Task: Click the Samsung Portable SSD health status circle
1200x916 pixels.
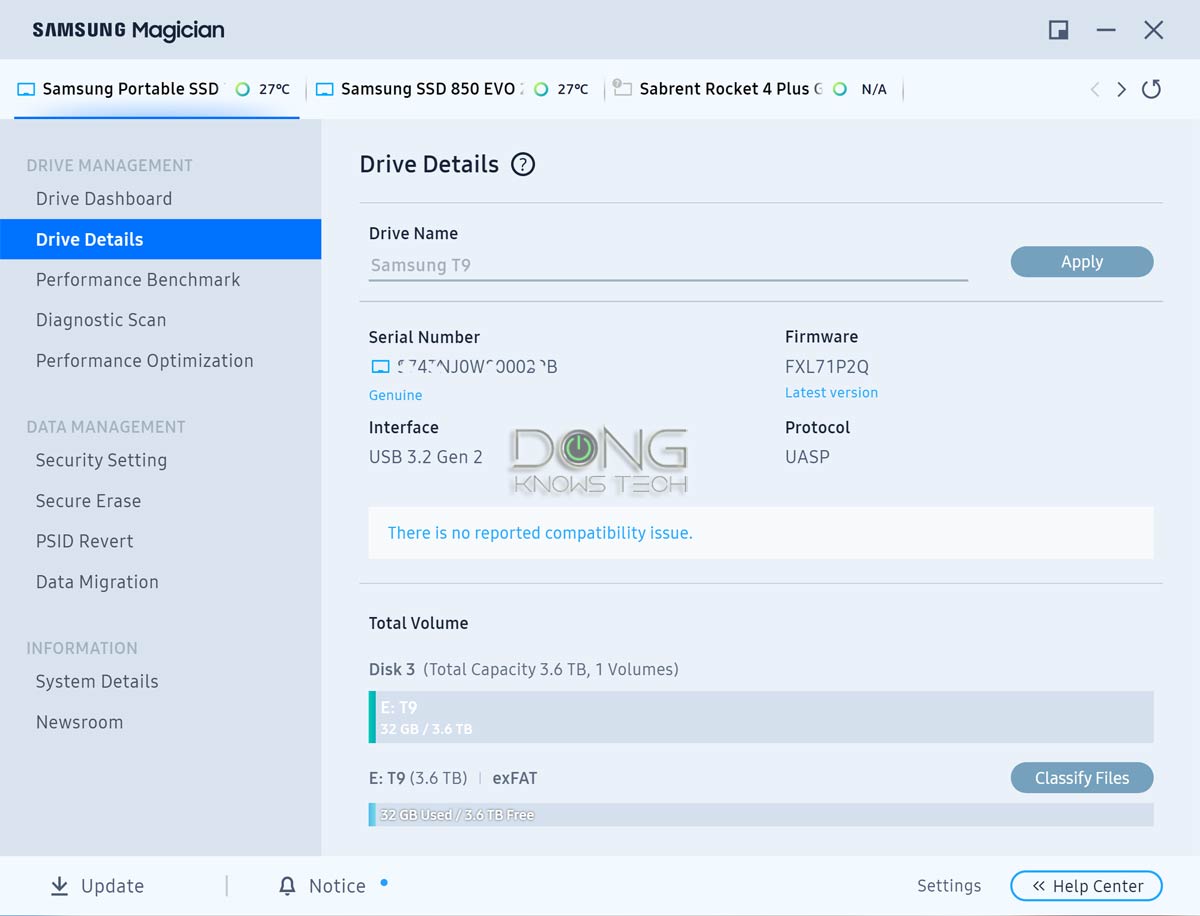Action: 242,89
